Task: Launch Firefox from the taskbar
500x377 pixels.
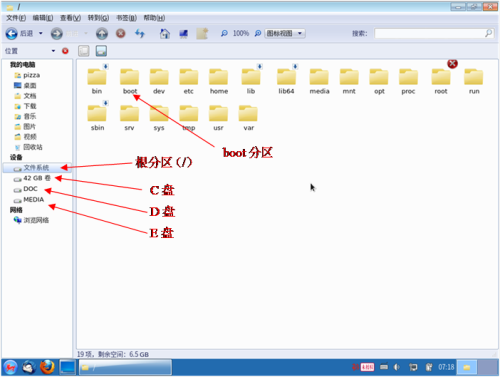Action: click(47, 367)
